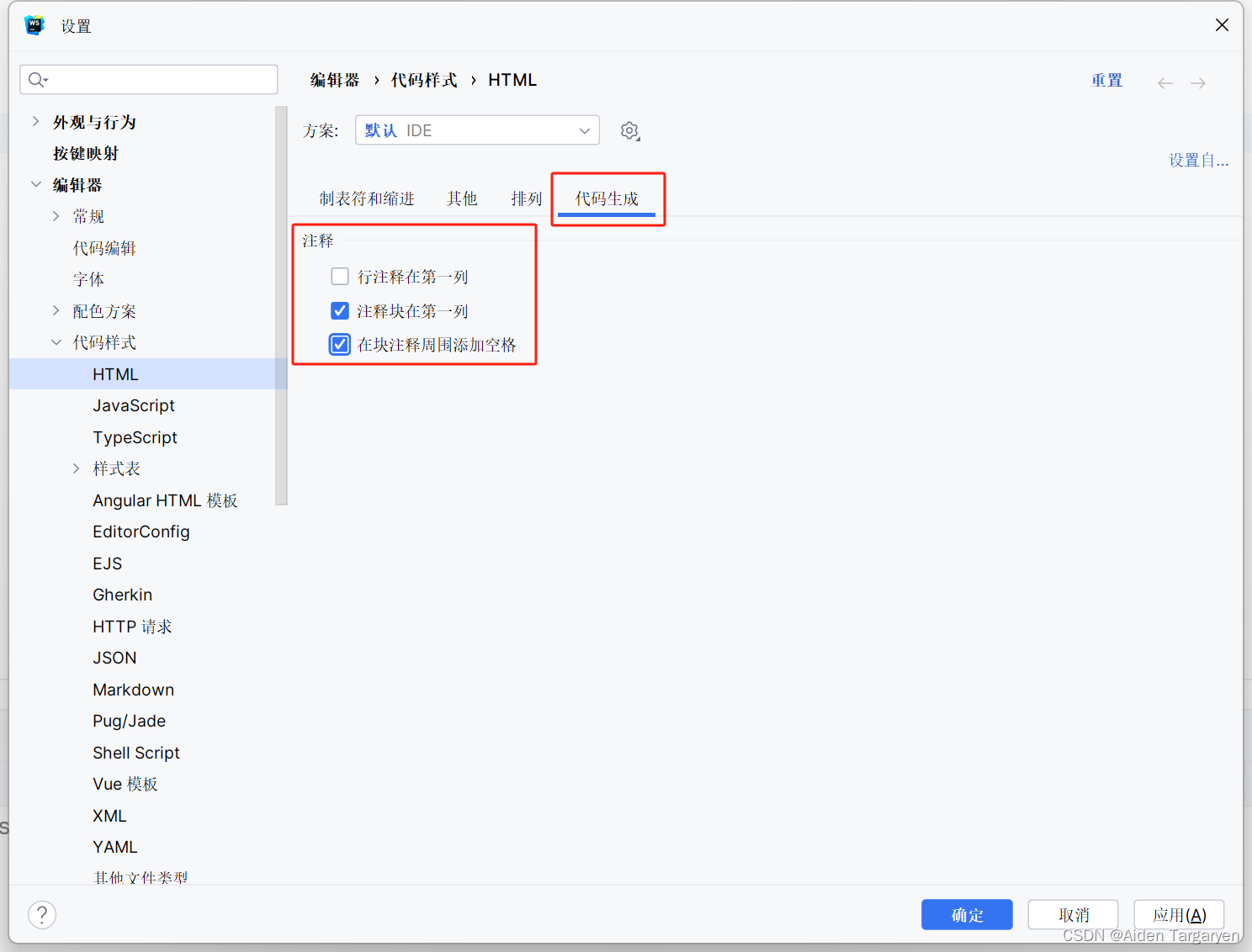Click 代码样式 in the breadcrumb

[424, 80]
